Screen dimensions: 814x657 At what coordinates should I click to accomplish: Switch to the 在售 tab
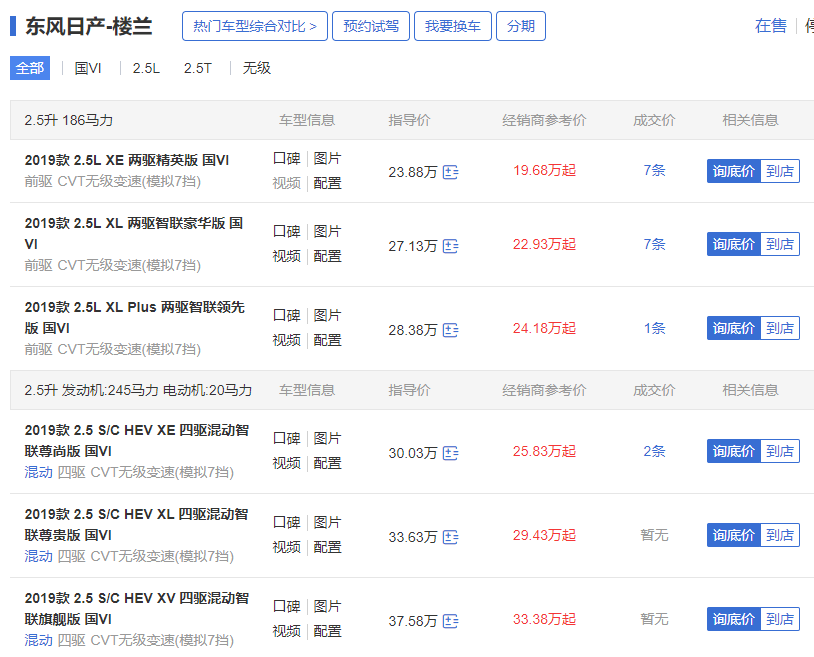tap(771, 26)
